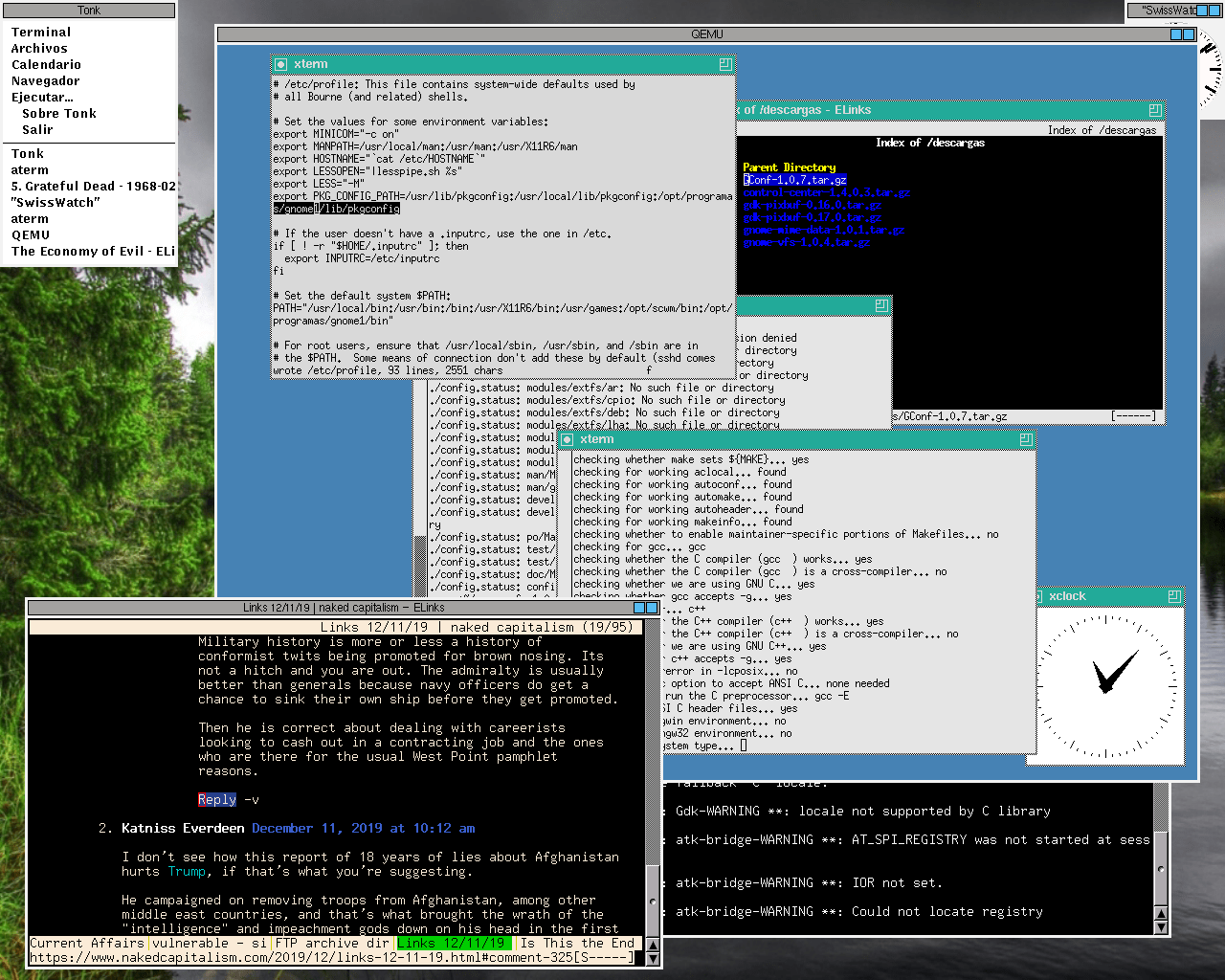Click the top xterm window menu icon
This screenshot has width=1225, height=980.
click(280, 64)
